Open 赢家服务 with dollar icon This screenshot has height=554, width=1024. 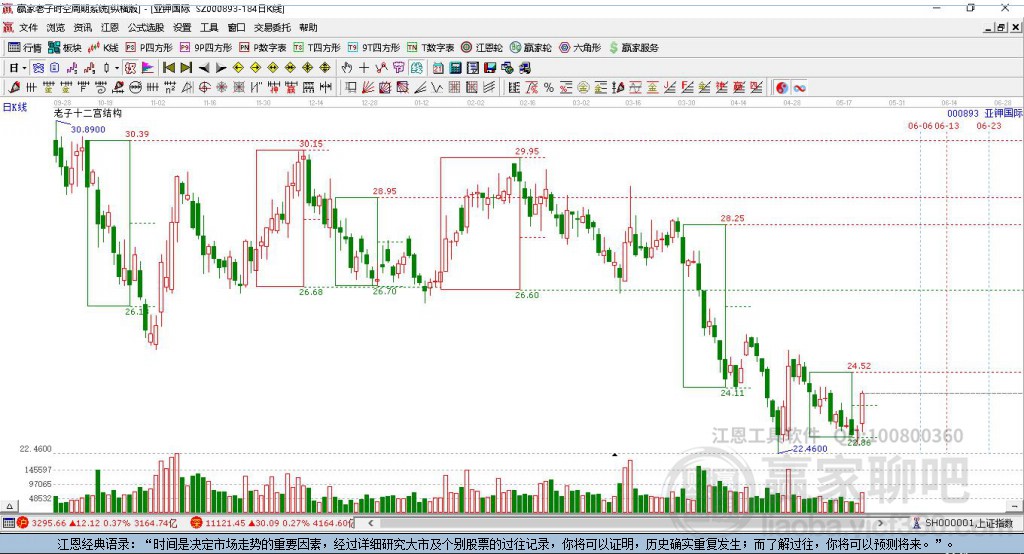click(633, 48)
